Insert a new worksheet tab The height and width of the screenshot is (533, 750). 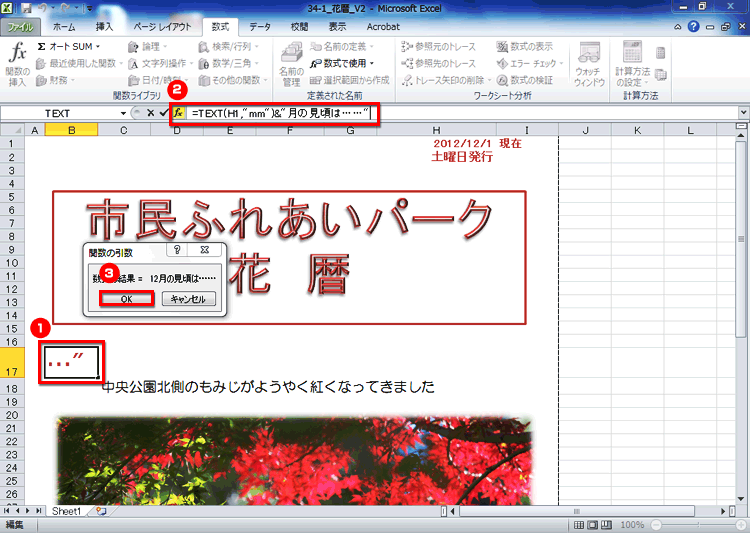(101, 511)
